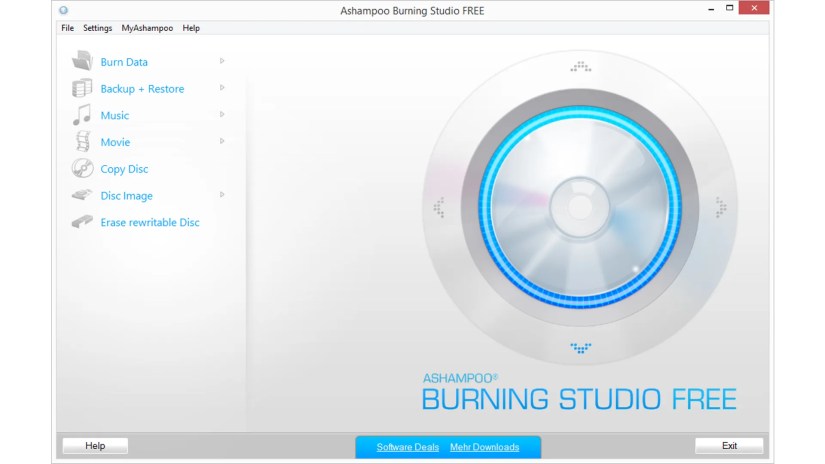
Task: Open the Help menu in the menu bar
Action: tap(191, 28)
